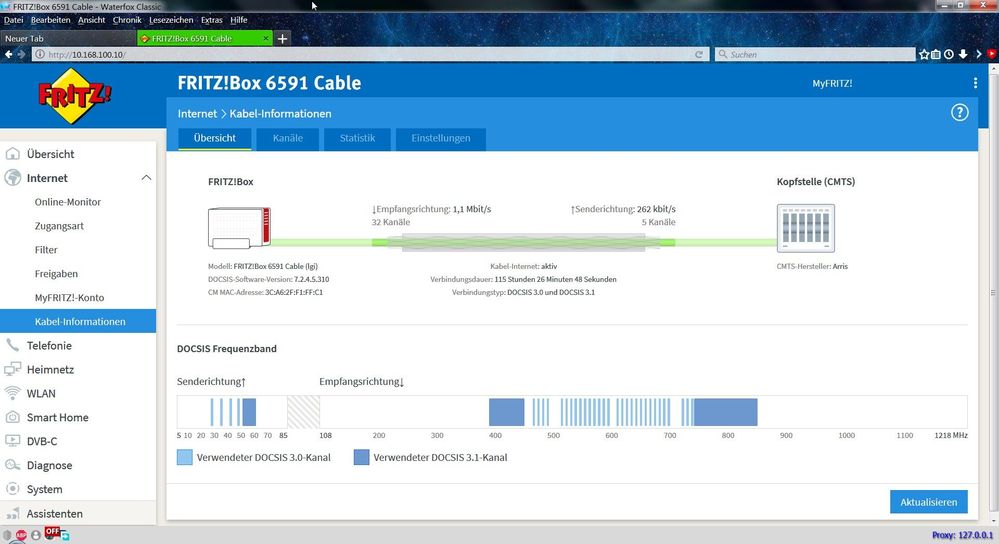This screenshot has width=999, height=544.
Task: Open the Bearbeiten menu
Action: [x=50, y=20]
